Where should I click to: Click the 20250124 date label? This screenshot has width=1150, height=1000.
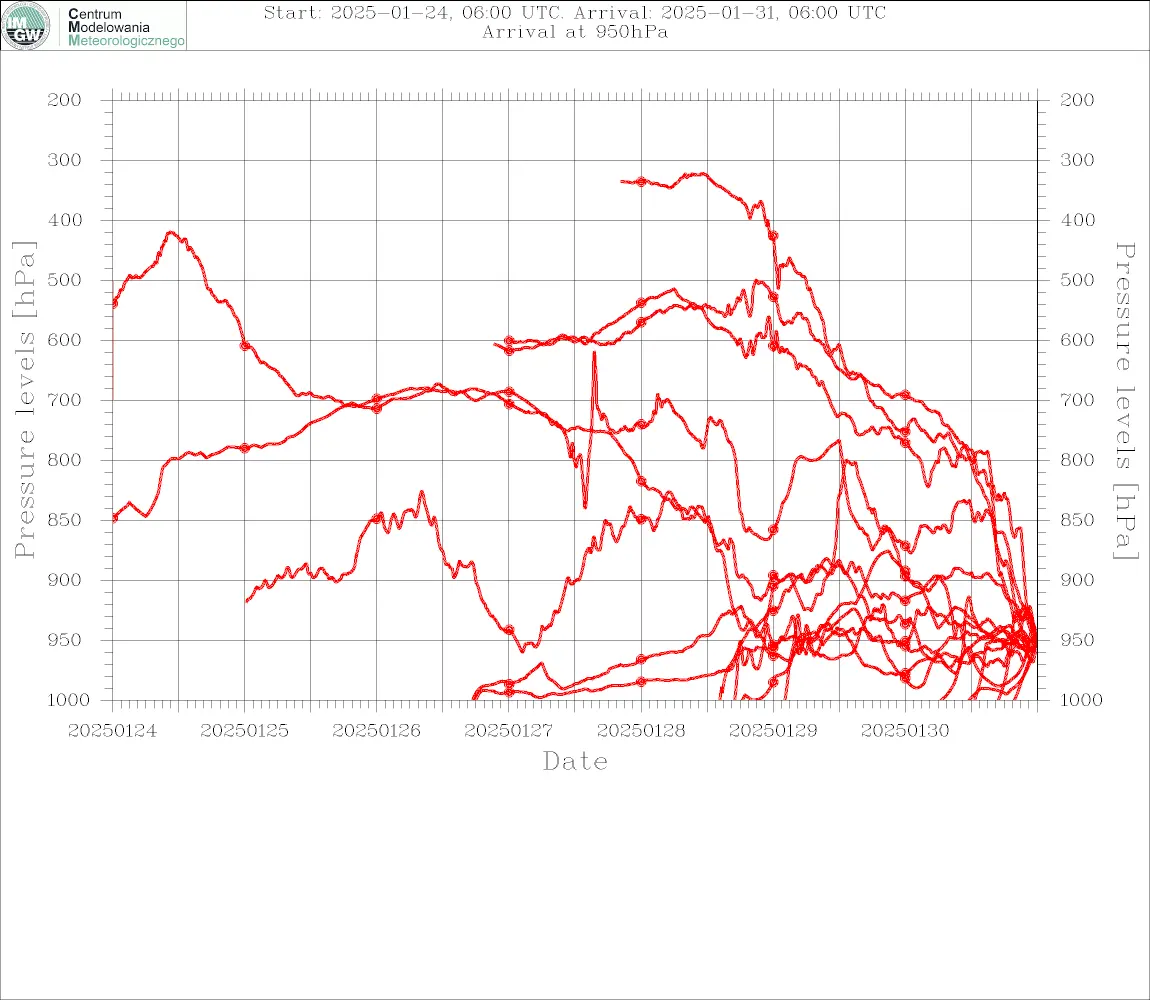point(112,731)
